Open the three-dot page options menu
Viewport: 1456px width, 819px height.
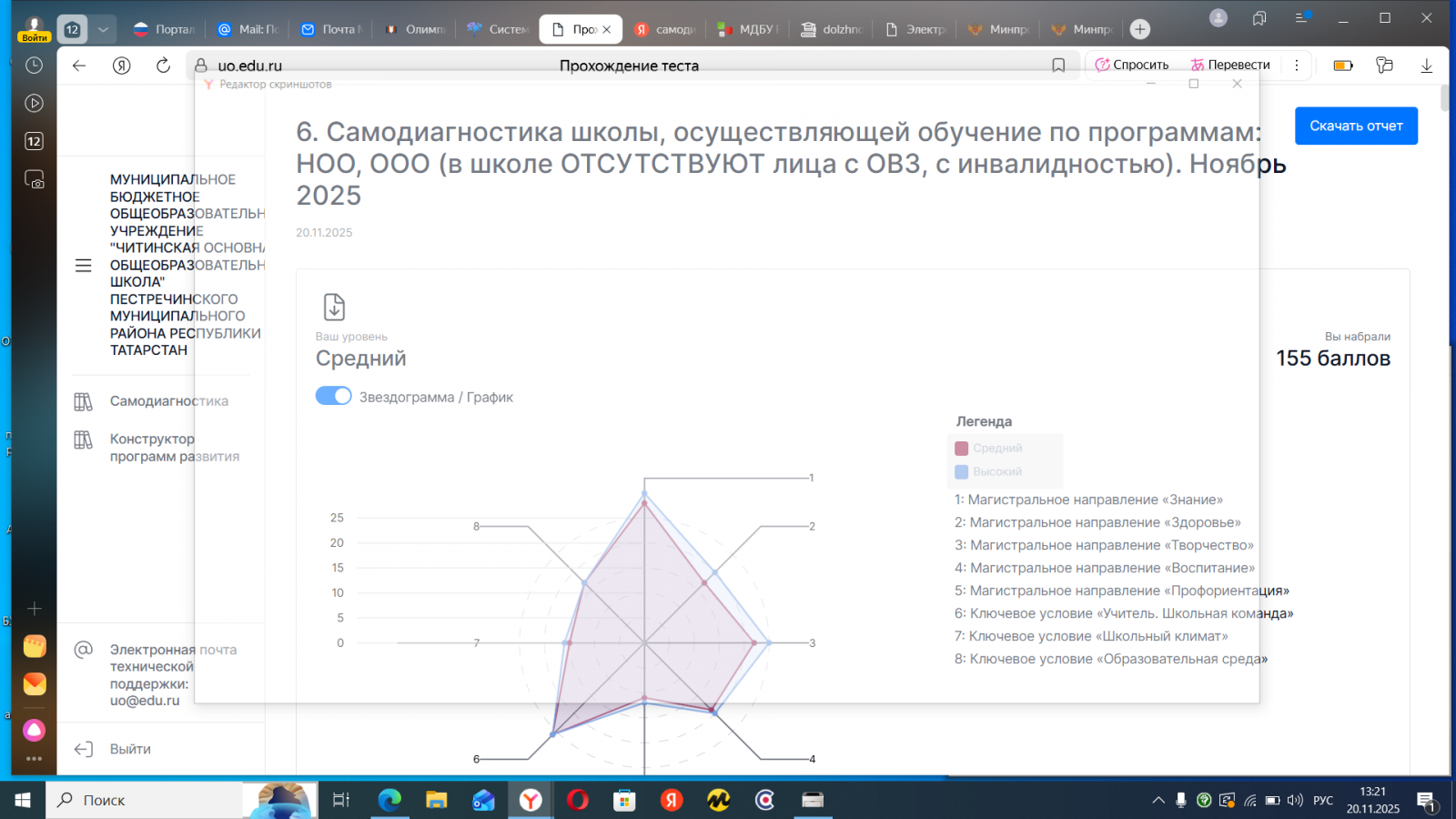[1297, 66]
